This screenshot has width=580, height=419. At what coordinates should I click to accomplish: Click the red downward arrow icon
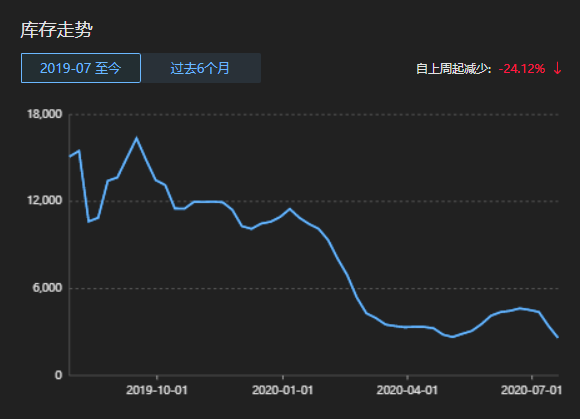coord(557,68)
